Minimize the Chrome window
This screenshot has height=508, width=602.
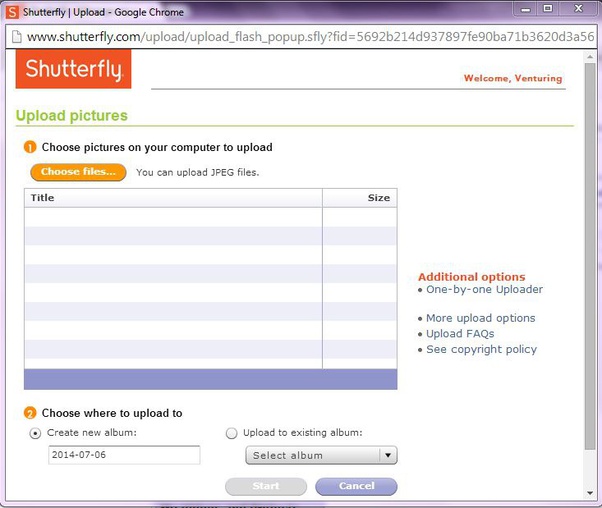point(526,9)
